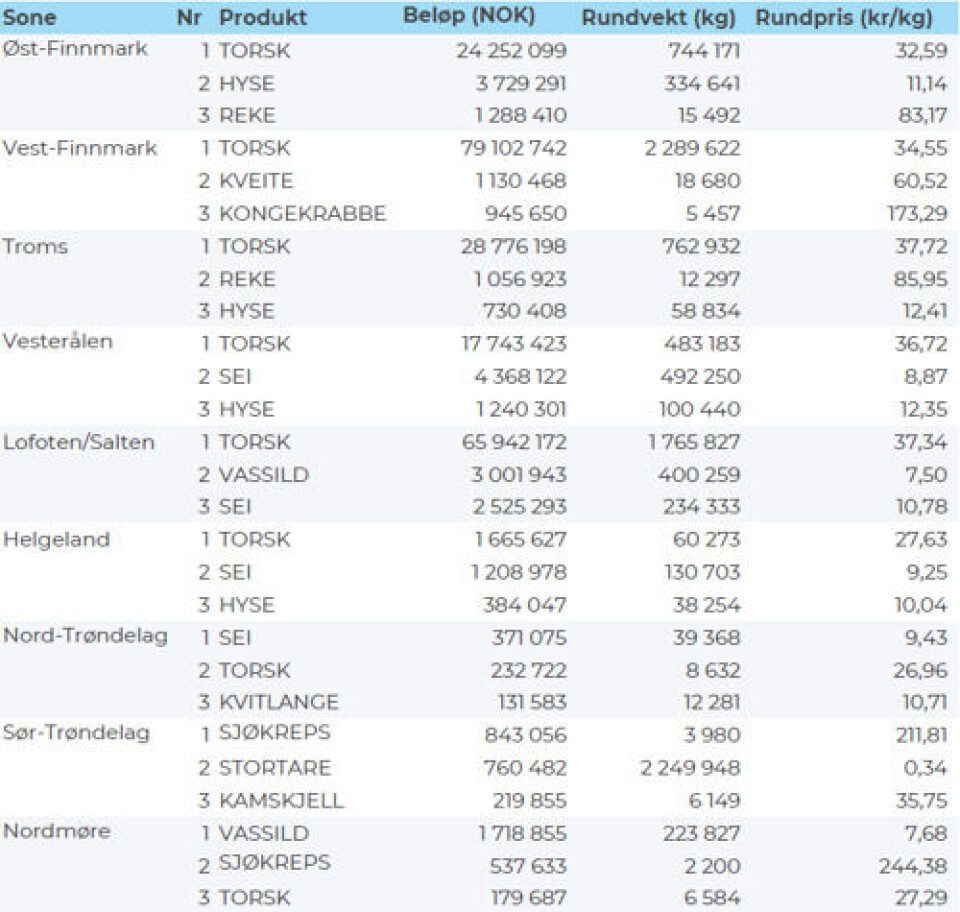Click the KONGEKRABBE product cell
Image resolution: width=960 pixels, height=912 pixels.
click(x=302, y=214)
